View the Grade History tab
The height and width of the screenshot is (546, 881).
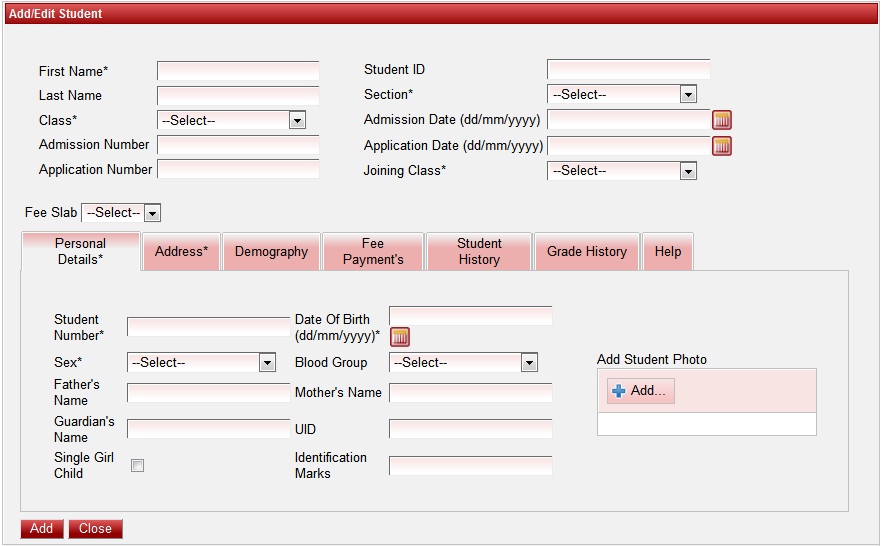586,252
